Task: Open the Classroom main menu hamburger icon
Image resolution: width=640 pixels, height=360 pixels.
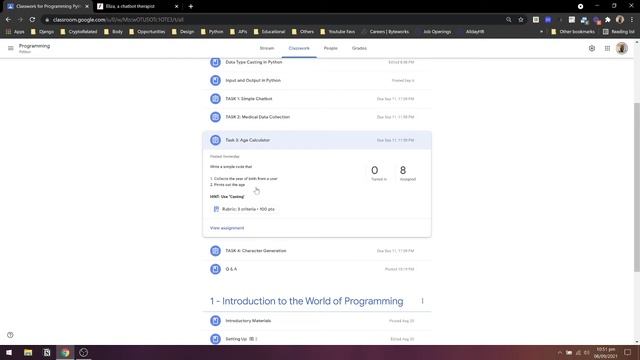Action: coord(11,48)
